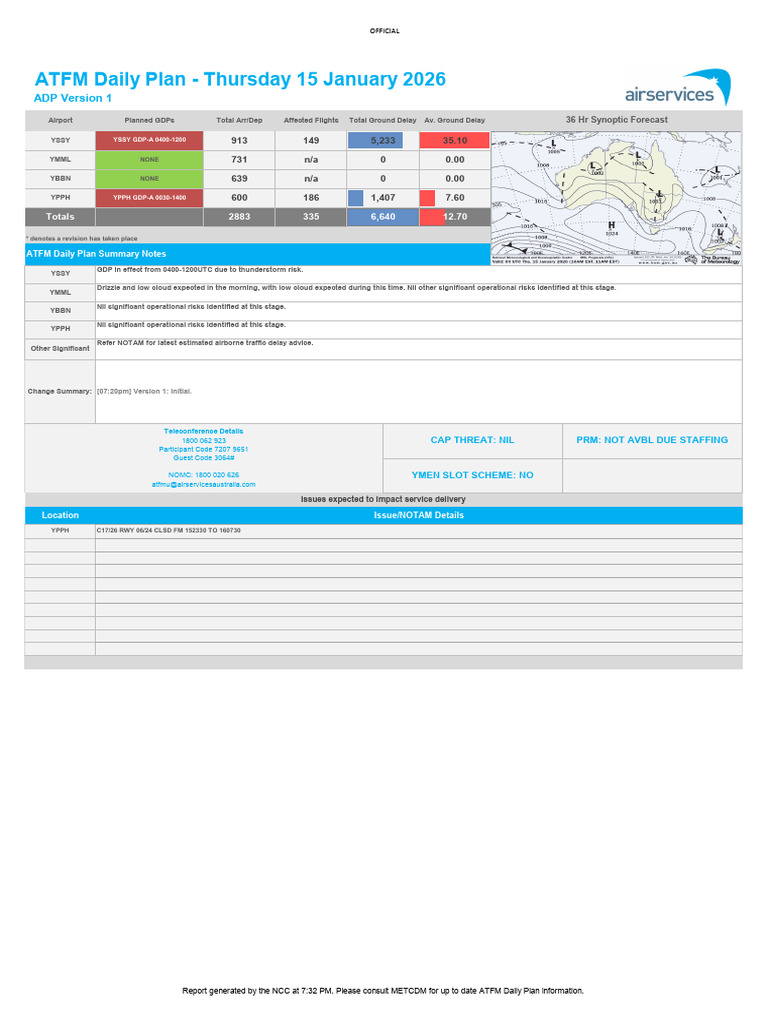Click the totals ground delay 6,640
The height and width of the screenshot is (1024, 768).
(383, 217)
